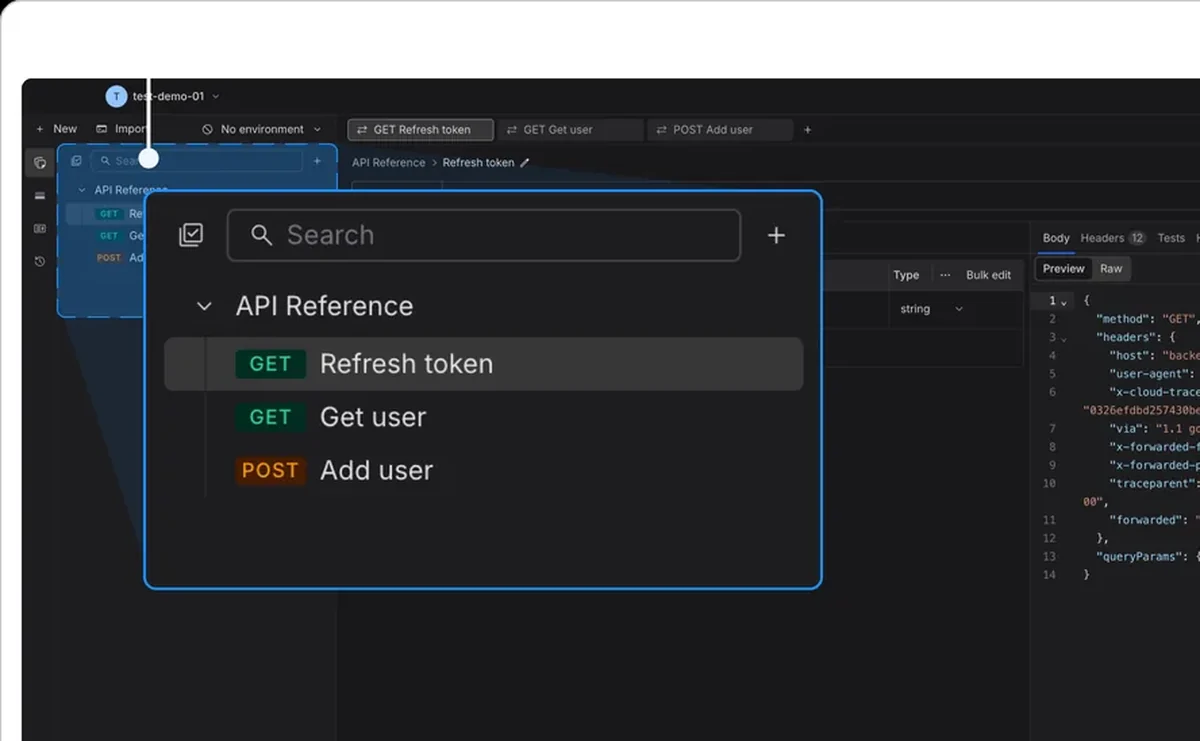
Task: Open the Collections view from the left rail
Action: click(x=40, y=162)
